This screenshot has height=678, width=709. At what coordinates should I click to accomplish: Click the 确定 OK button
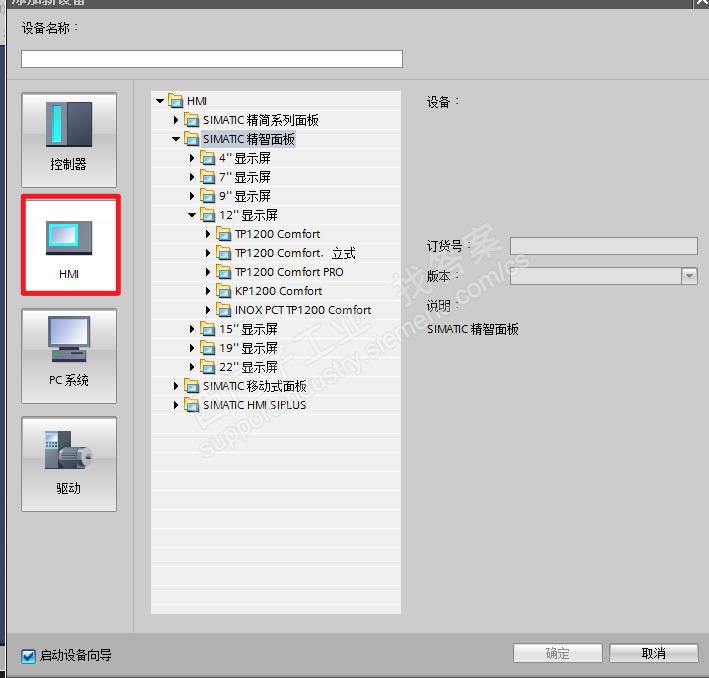click(x=558, y=653)
